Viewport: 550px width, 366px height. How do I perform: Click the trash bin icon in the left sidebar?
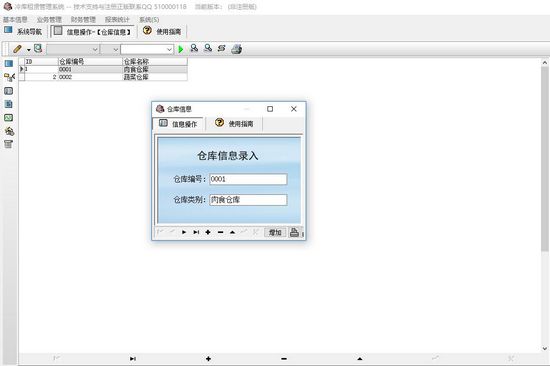pyautogui.click(x=9, y=144)
